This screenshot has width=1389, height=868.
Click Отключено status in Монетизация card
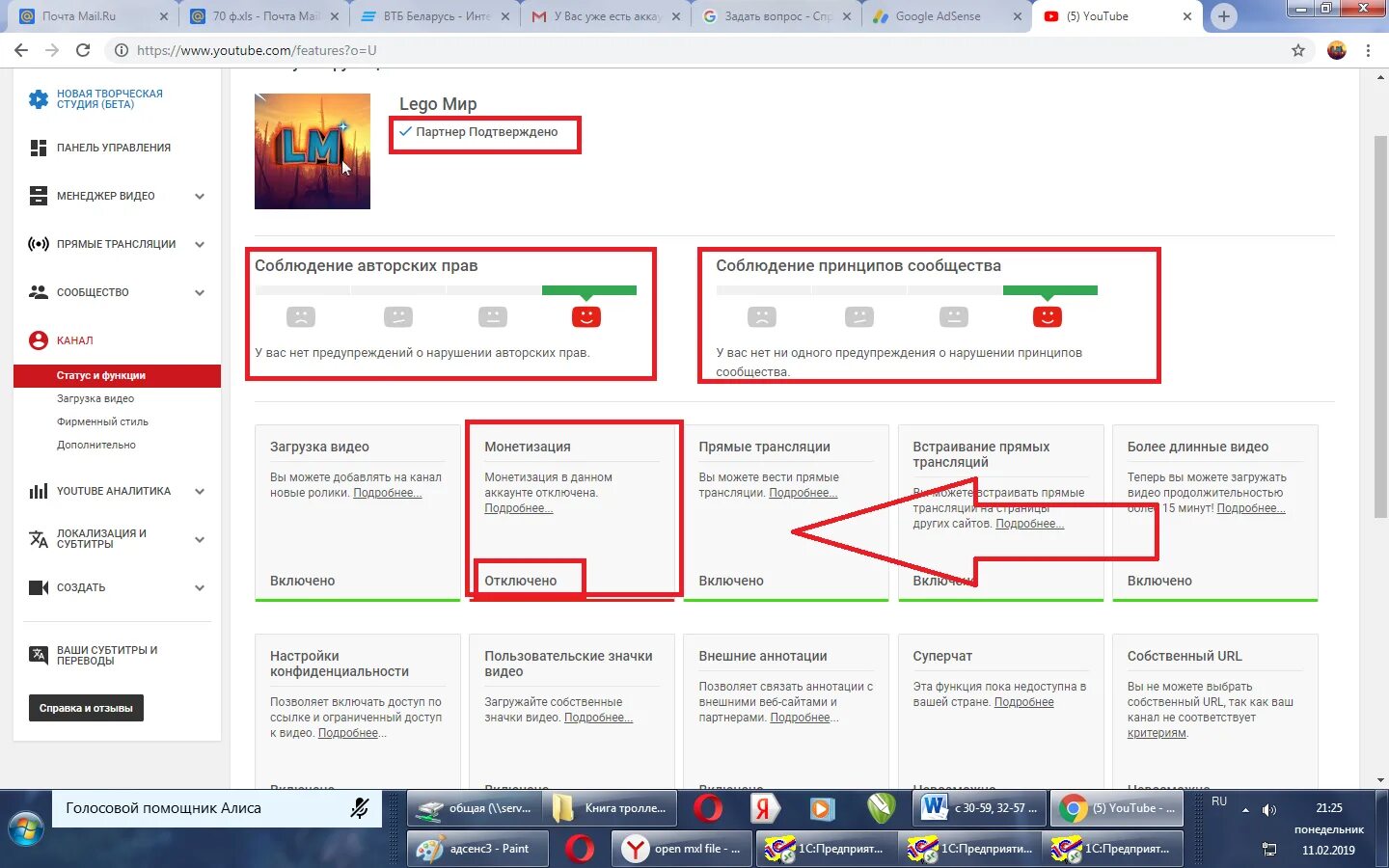(x=521, y=581)
